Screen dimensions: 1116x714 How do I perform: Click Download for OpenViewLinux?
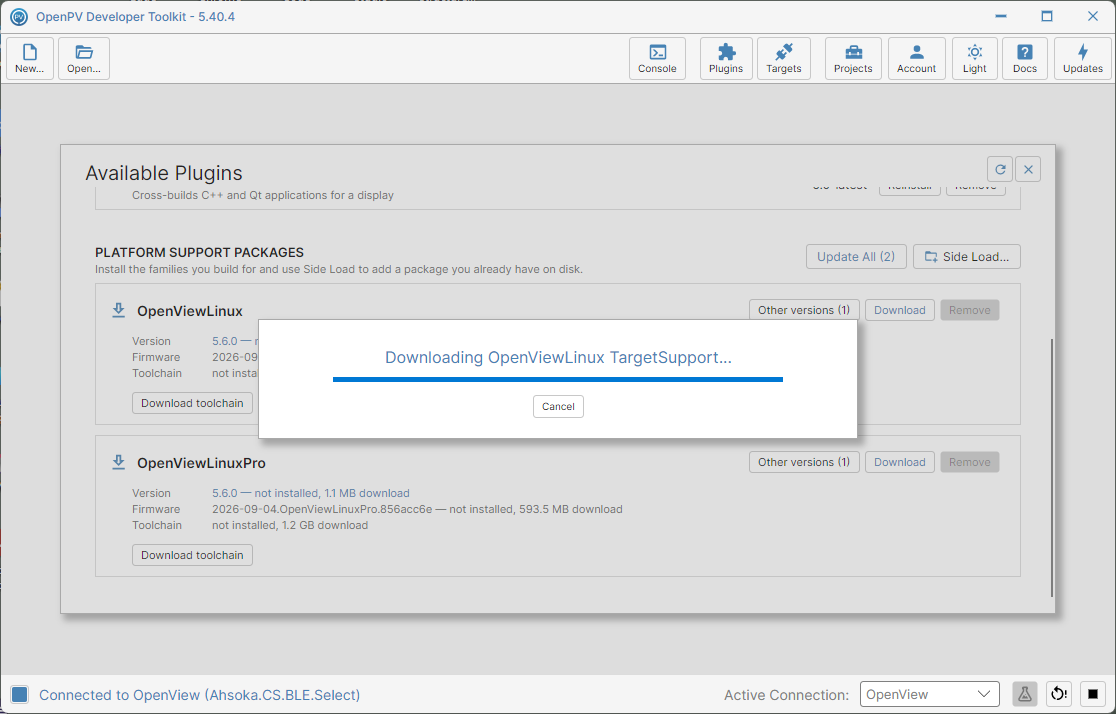pyautogui.click(x=900, y=310)
